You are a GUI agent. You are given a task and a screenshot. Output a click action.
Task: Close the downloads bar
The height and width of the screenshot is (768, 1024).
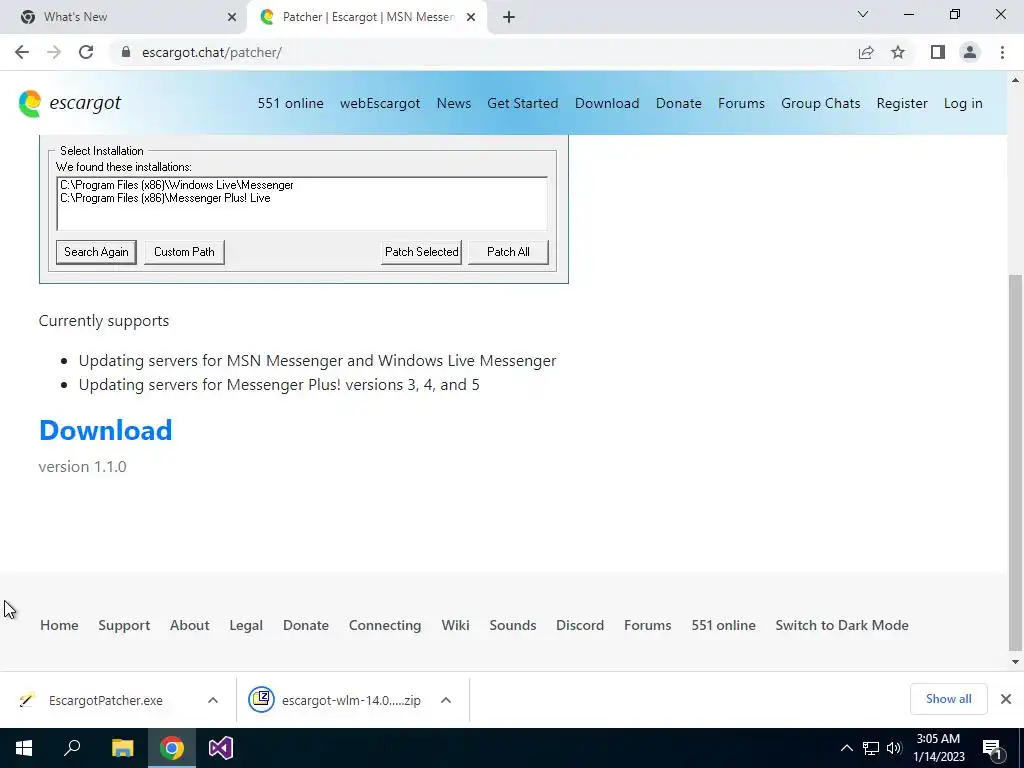click(x=1006, y=699)
